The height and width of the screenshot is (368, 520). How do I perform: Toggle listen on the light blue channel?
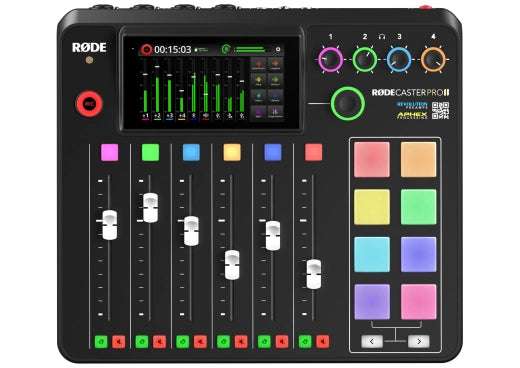click(x=183, y=342)
